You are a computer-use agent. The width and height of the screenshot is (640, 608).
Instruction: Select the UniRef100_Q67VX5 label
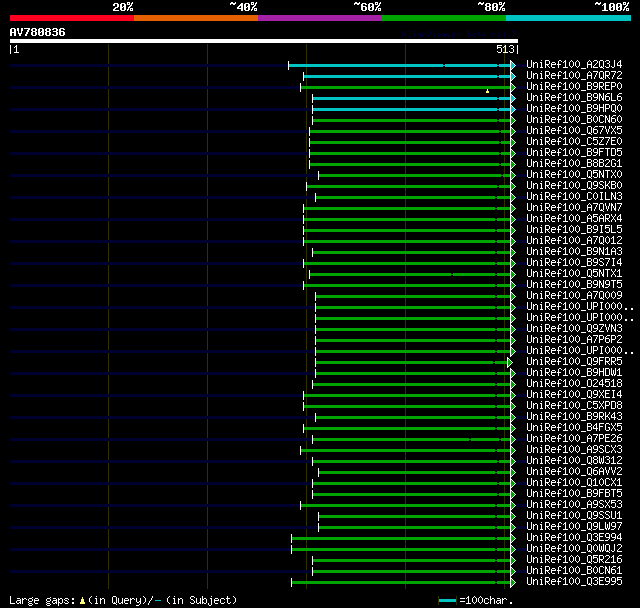(574, 131)
